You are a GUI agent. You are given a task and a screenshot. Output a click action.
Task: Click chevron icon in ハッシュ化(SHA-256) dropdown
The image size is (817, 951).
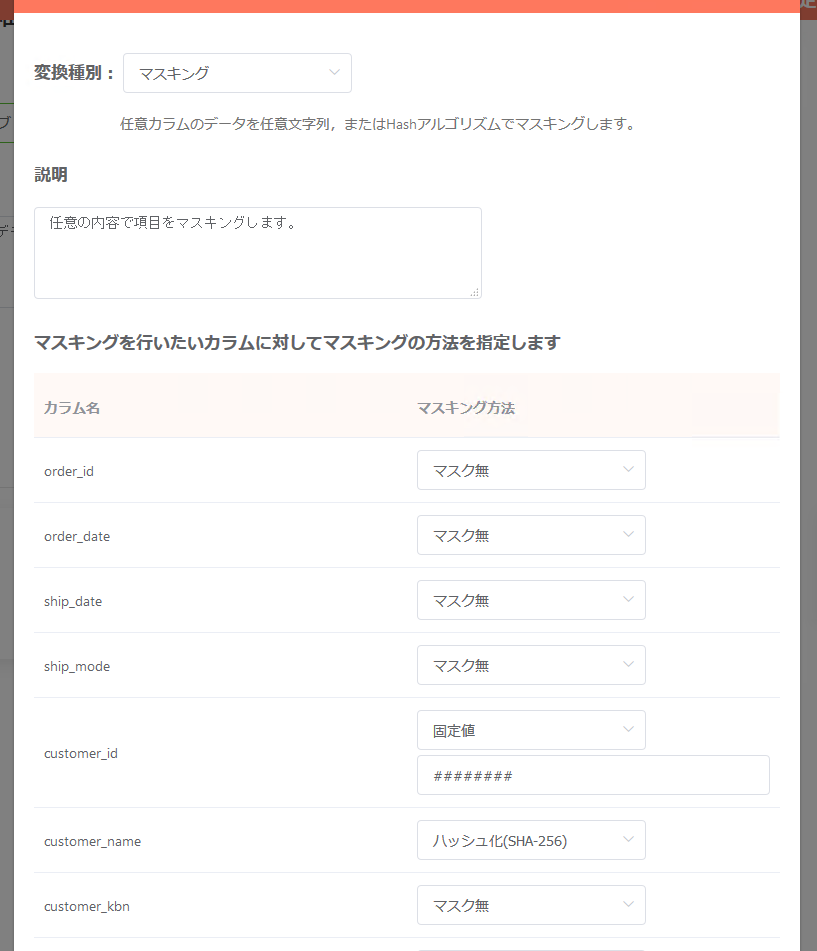coord(628,839)
